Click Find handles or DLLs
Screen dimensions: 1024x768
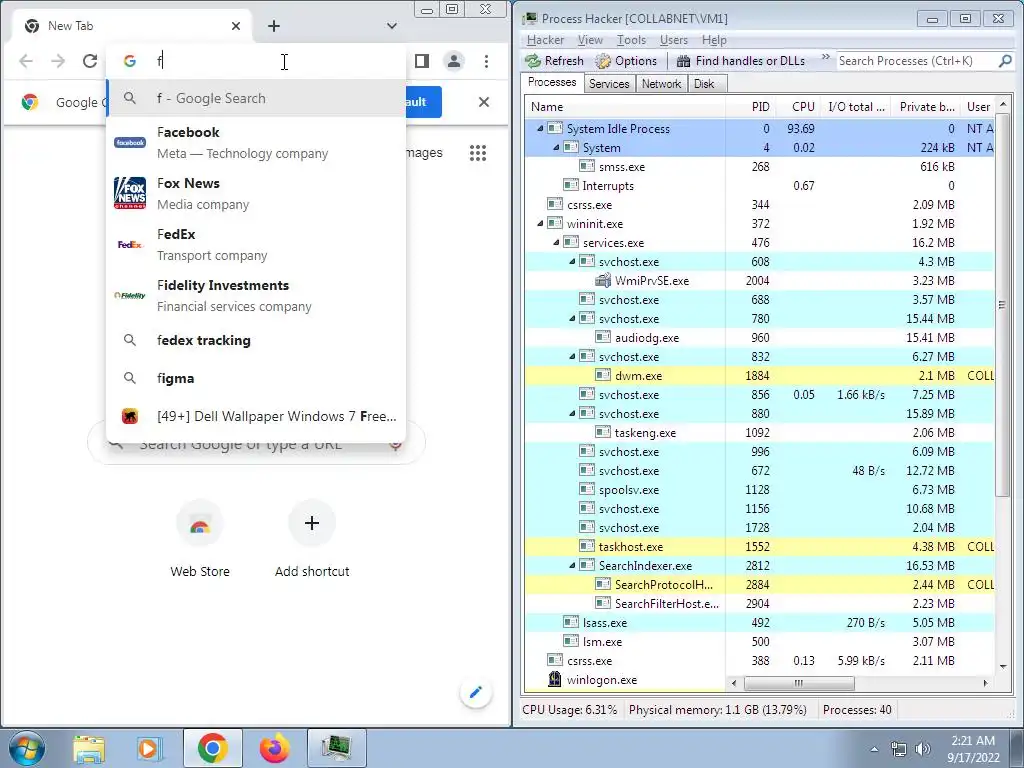[x=741, y=61]
